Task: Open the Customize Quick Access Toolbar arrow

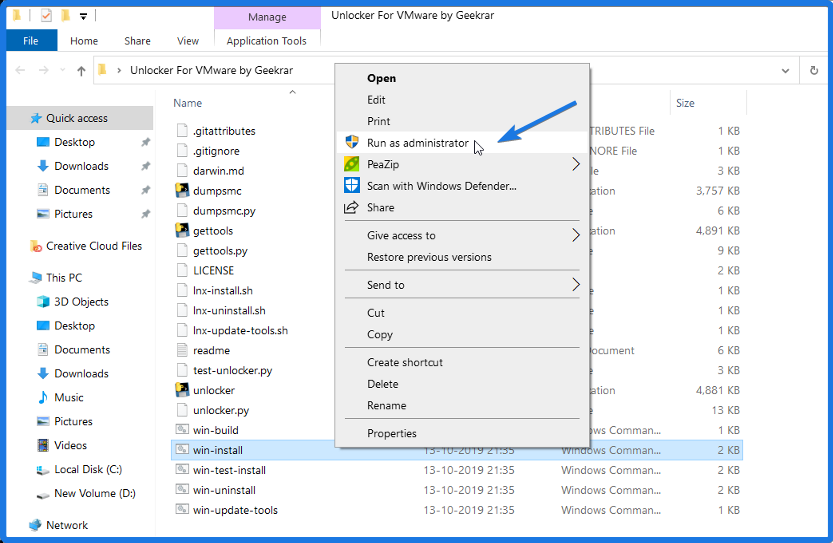Action: [x=83, y=16]
